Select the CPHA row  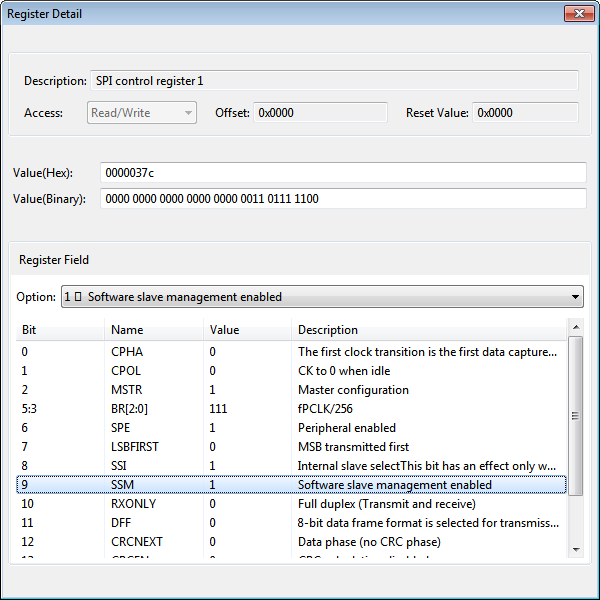coord(291,352)
